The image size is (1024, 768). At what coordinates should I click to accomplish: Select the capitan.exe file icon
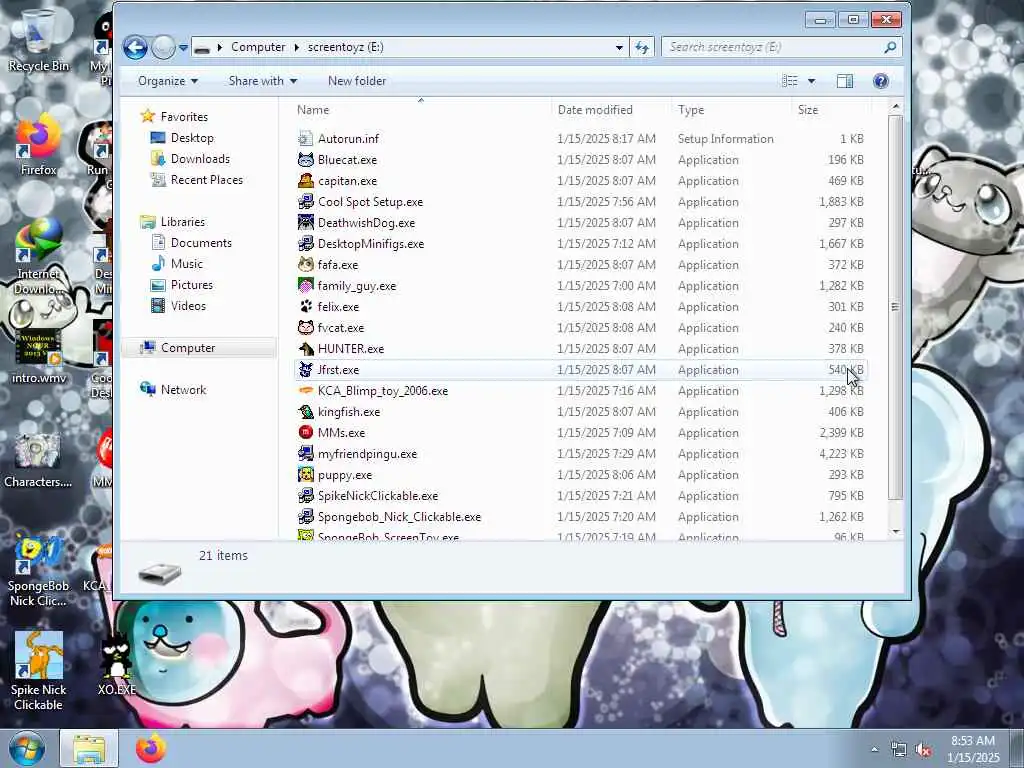click(306, 180)
